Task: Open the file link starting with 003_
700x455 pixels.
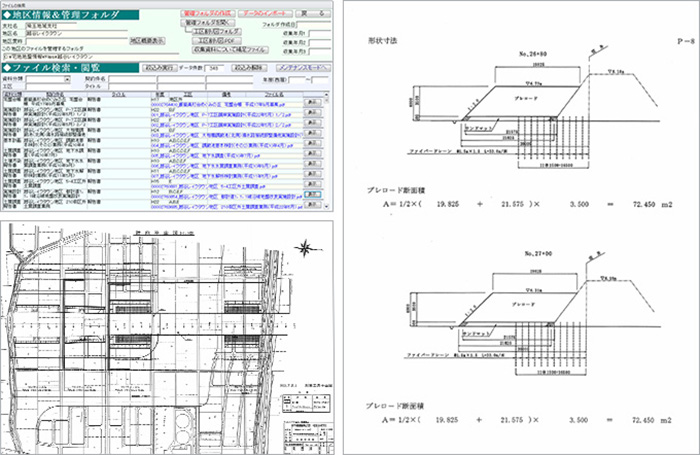Action: [x=227, y=135]
